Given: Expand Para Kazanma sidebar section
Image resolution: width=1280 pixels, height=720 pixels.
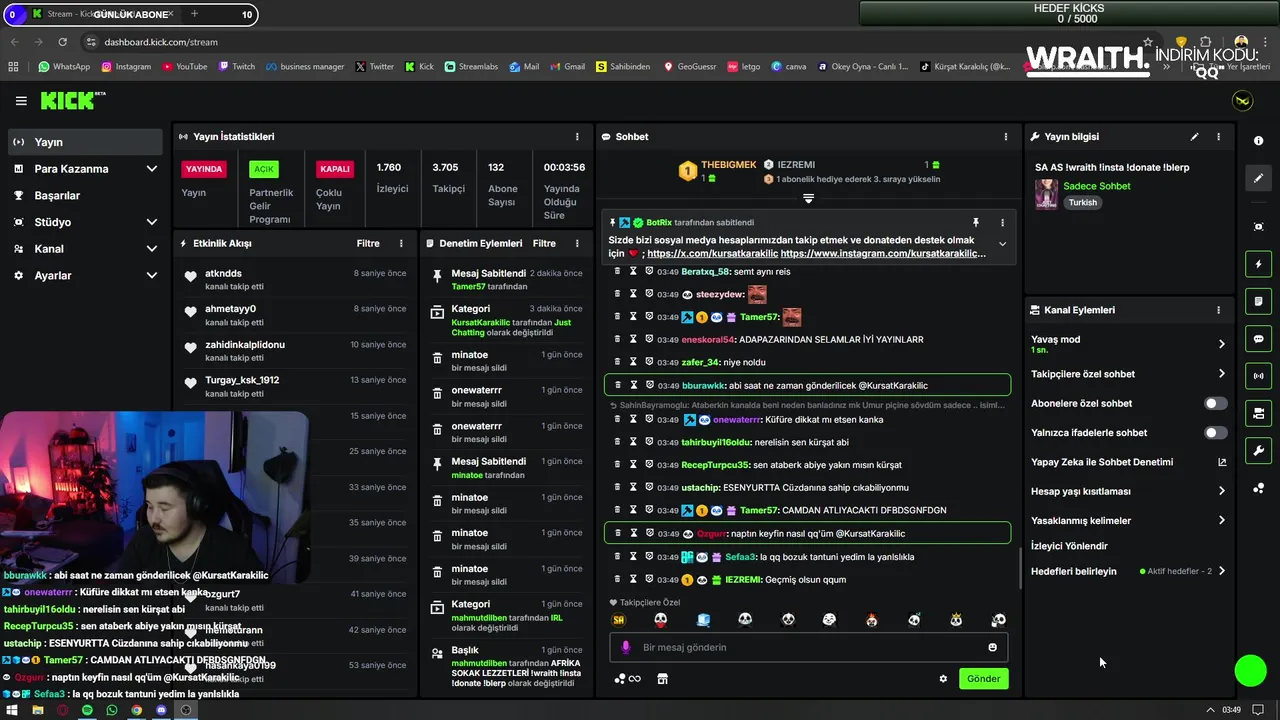Looking at the screenshot, I should click(x=152, y=169).
